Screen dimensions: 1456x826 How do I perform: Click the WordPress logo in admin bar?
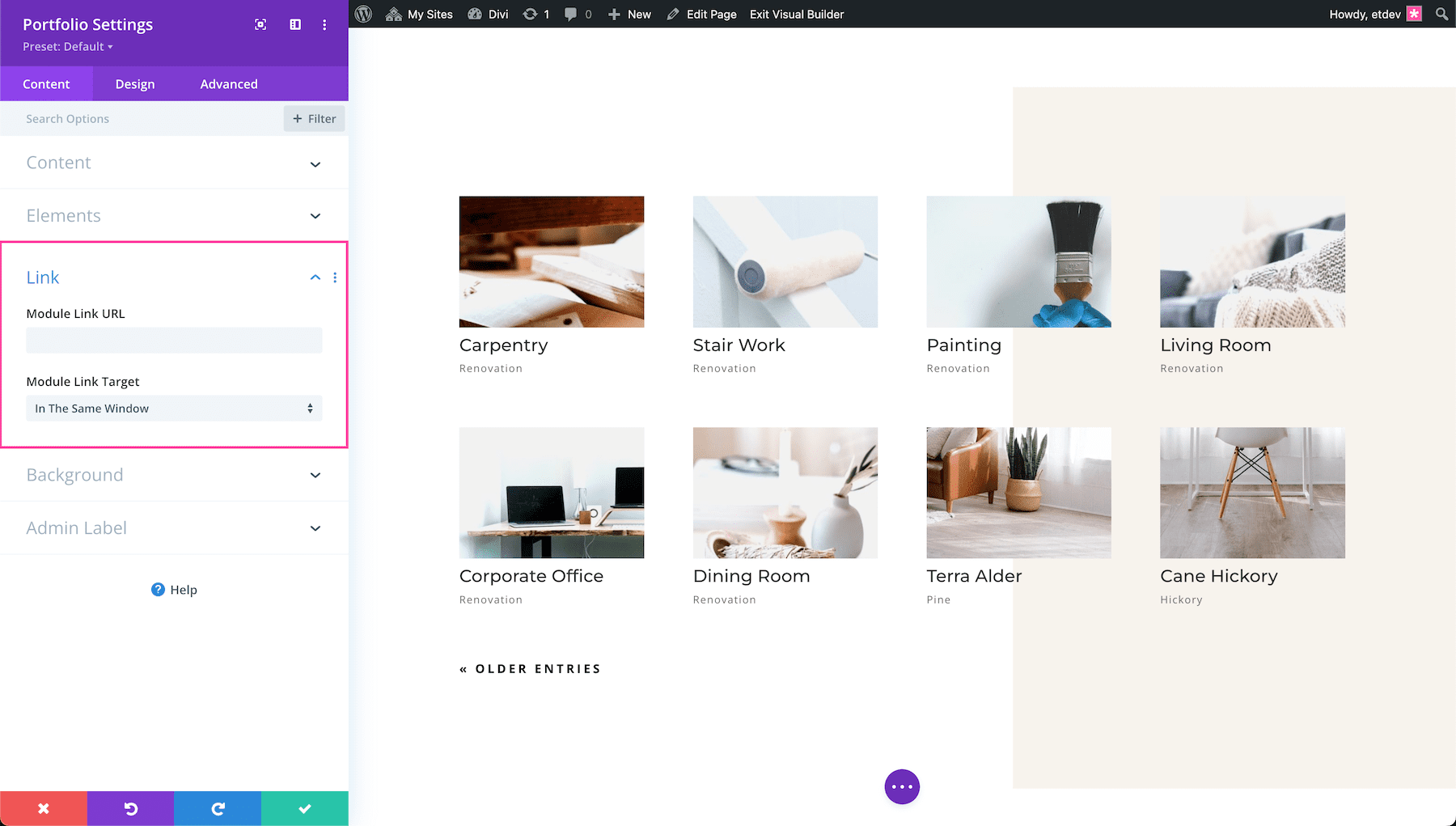click(x=363, y=14)
